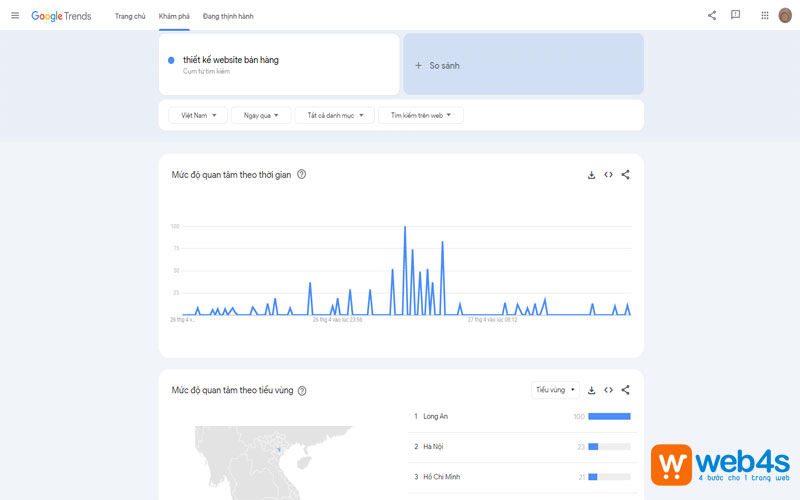Switch to the Trang chủ tab
This screenshot has width=800, height=500.
tap(130, 17)
